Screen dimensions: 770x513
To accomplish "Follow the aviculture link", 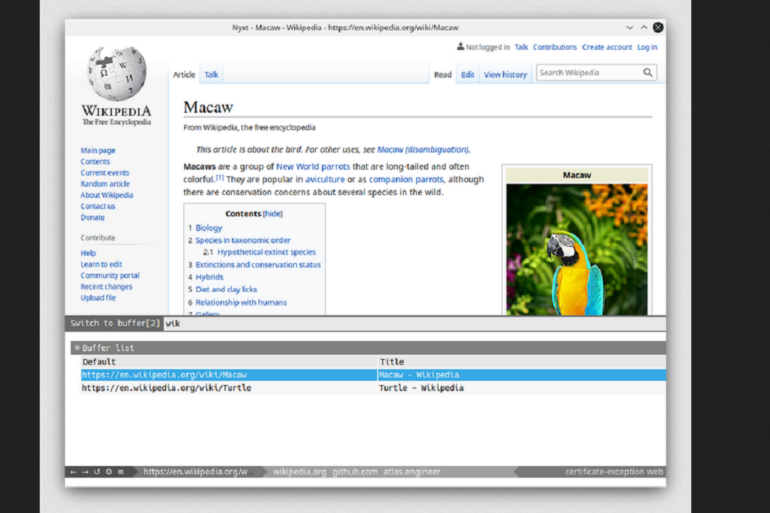I will pyautogui.click(x=325, y=180).
